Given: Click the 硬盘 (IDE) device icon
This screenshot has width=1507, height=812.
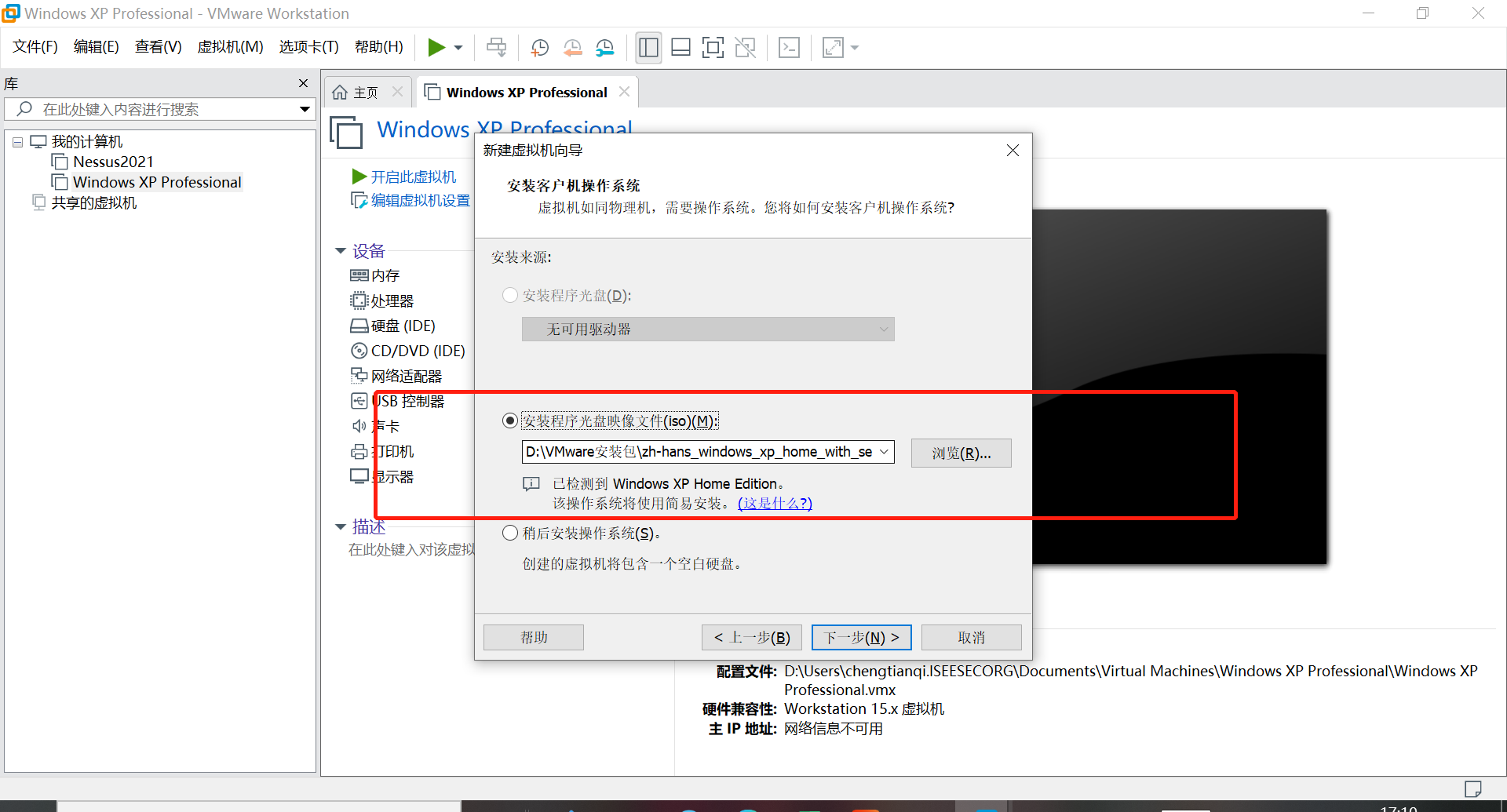Looking at the screenshot, I should [359, 326].
